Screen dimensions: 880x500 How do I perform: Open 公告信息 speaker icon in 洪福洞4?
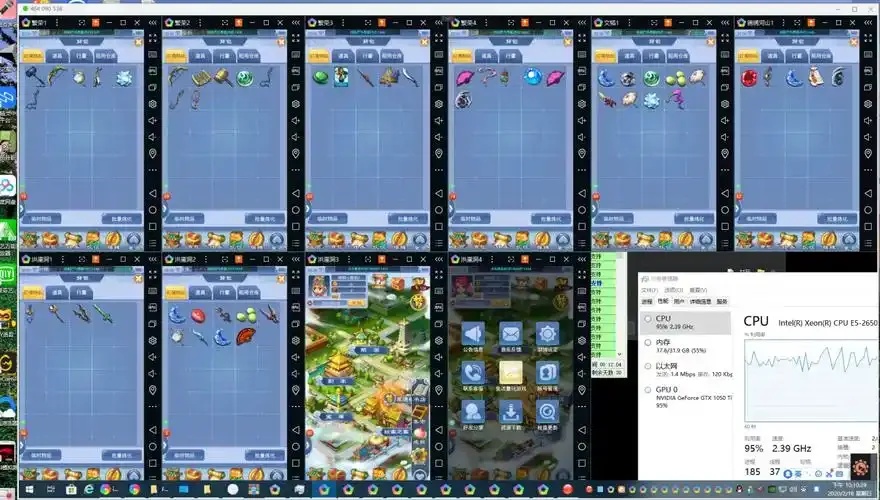click(473, 334)
